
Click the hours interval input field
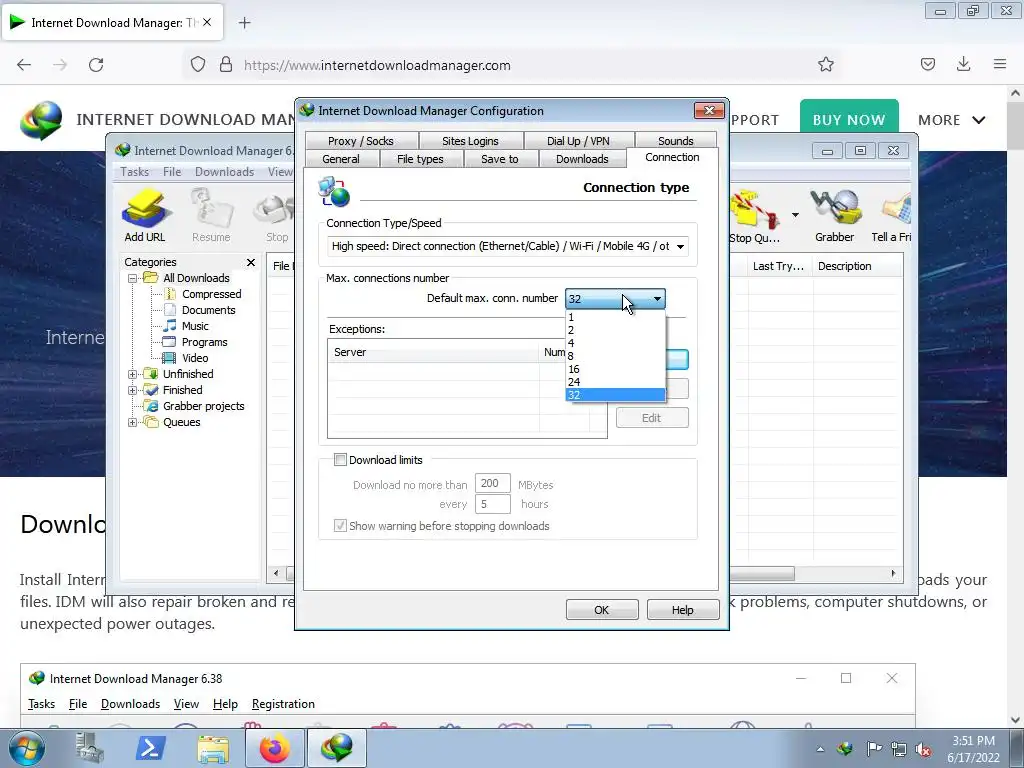[492, 504]
